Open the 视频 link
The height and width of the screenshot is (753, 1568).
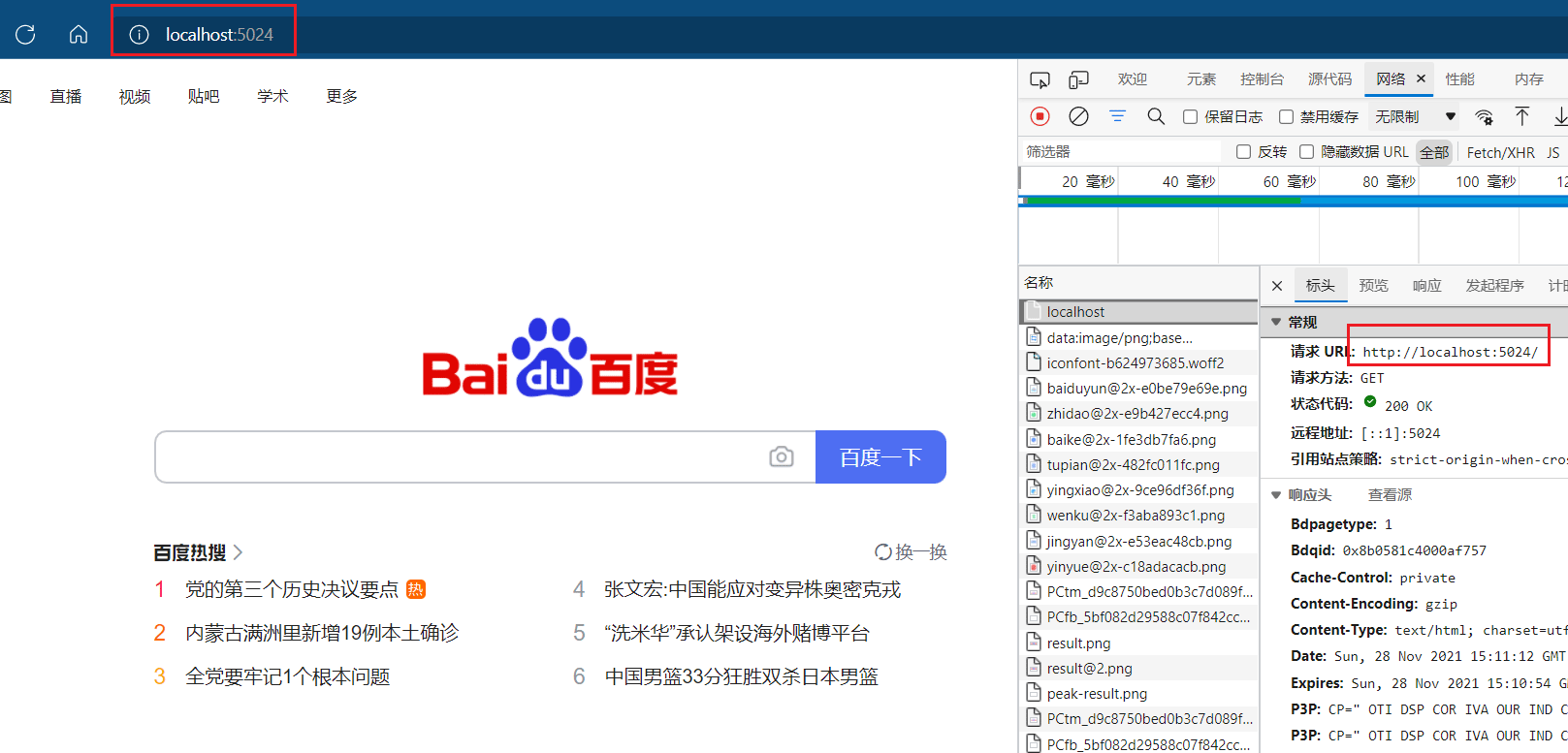tap(135, 96)
